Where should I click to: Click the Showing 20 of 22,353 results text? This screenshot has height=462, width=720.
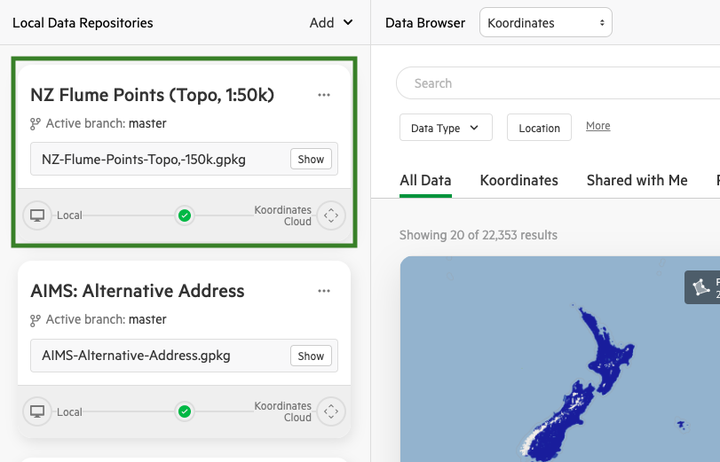pos(478,235)
